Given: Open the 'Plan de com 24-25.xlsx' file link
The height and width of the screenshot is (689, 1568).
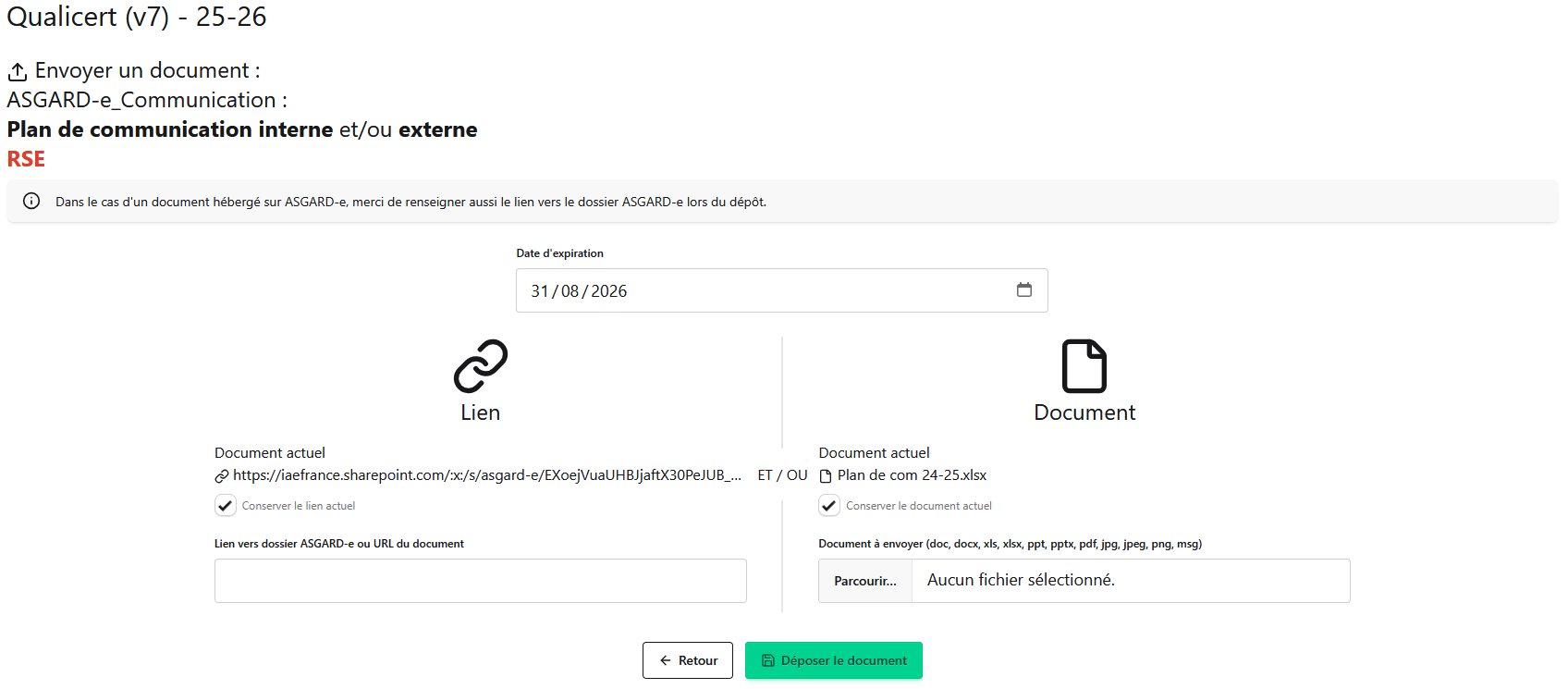Looking at the screenshot, I should (x=912, y=475).
